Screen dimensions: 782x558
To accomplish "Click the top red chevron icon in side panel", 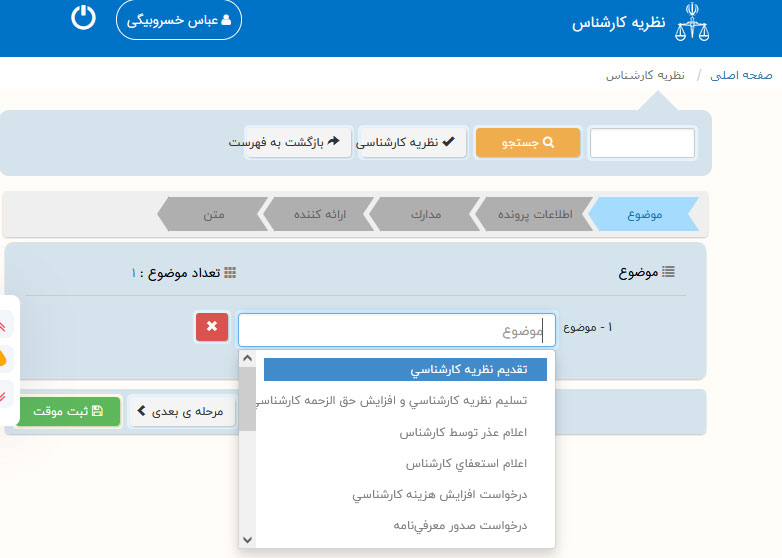I will [4, 322].
